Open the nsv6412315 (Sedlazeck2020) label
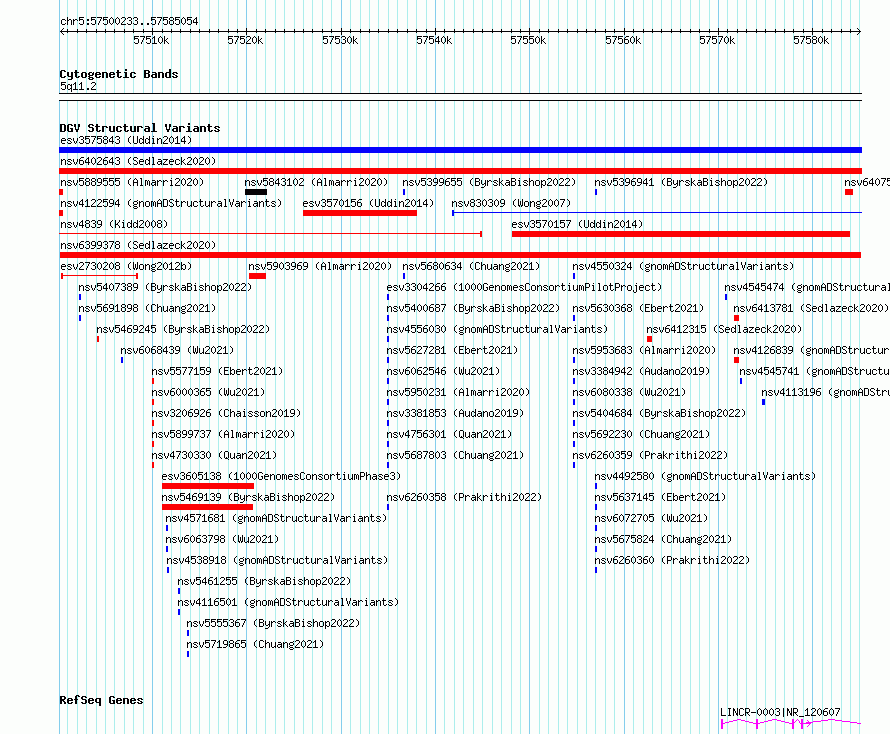This screenshot has height=734, width=890. point(724,329)
